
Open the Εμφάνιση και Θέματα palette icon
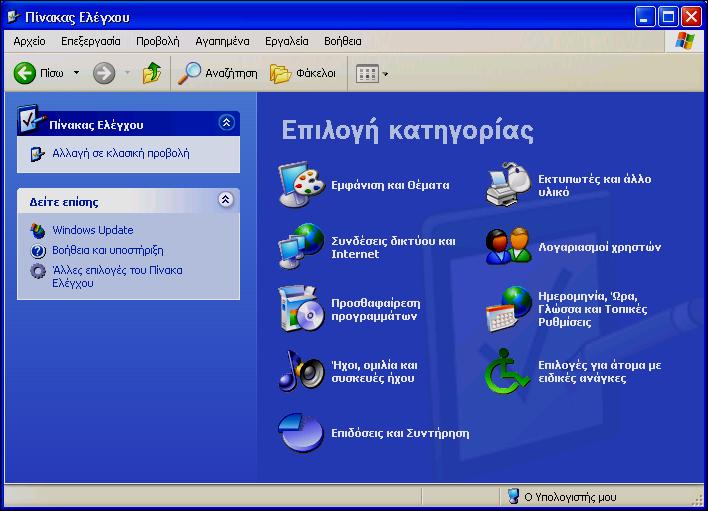(x=301, y=185)
